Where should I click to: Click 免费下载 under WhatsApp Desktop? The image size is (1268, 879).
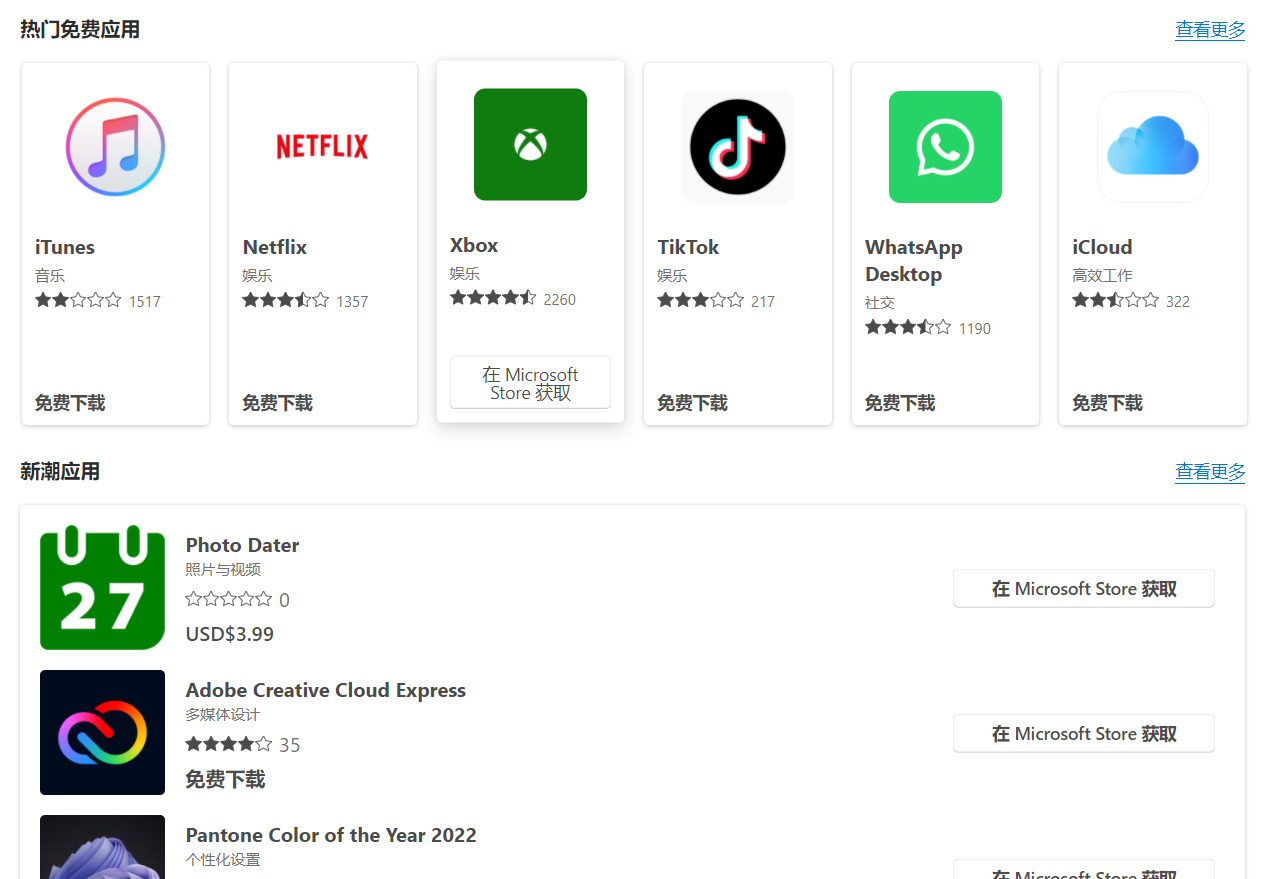900,403
